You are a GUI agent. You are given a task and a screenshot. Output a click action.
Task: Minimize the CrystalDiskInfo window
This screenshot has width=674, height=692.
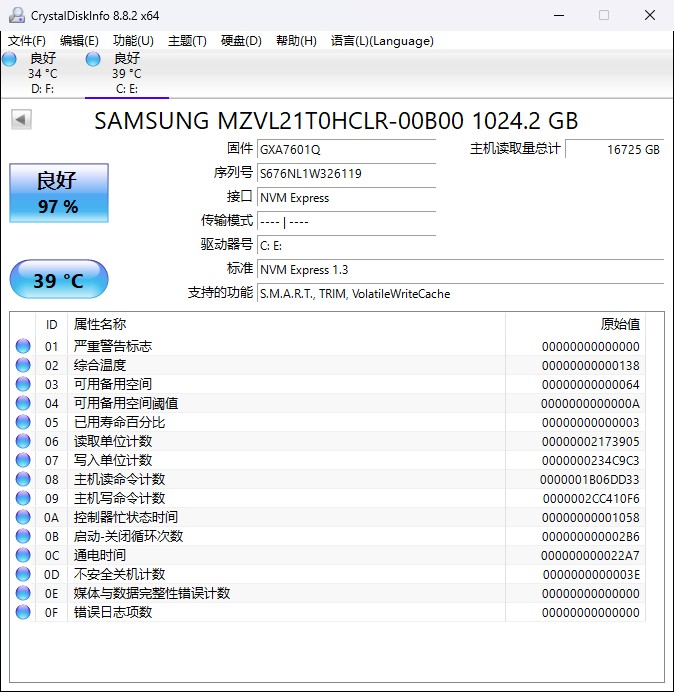point(559,15)
